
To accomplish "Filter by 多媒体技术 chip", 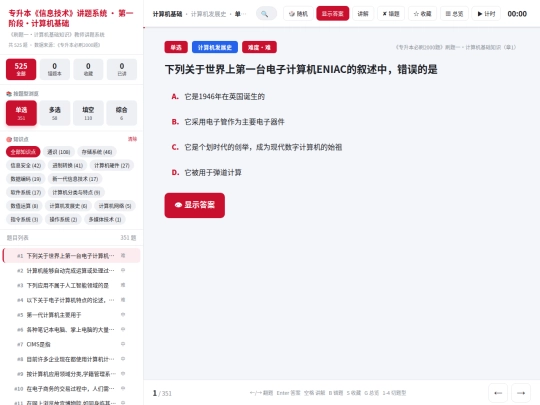I will click(105, 219).
